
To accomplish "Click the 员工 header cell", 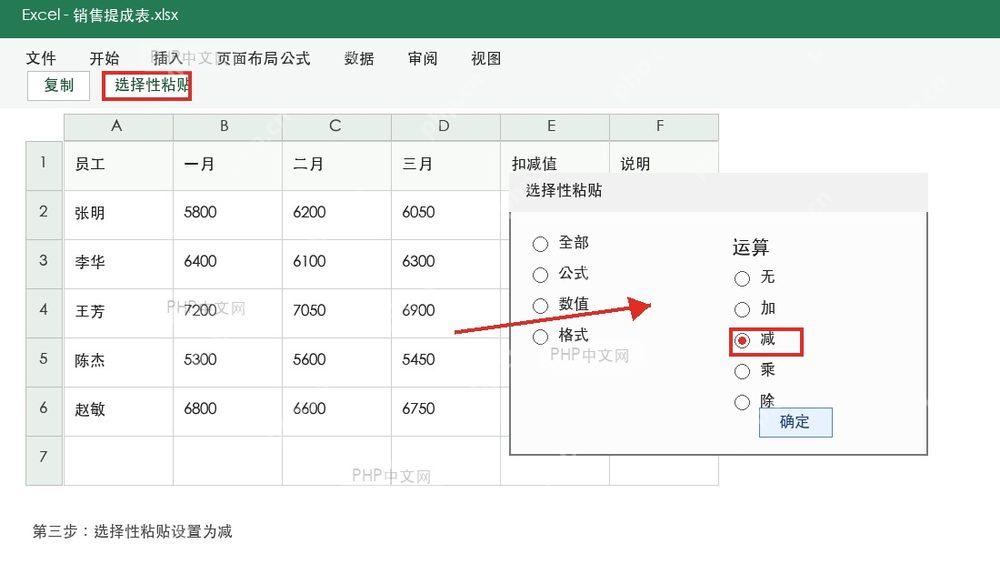I will [x=118, y=165].
